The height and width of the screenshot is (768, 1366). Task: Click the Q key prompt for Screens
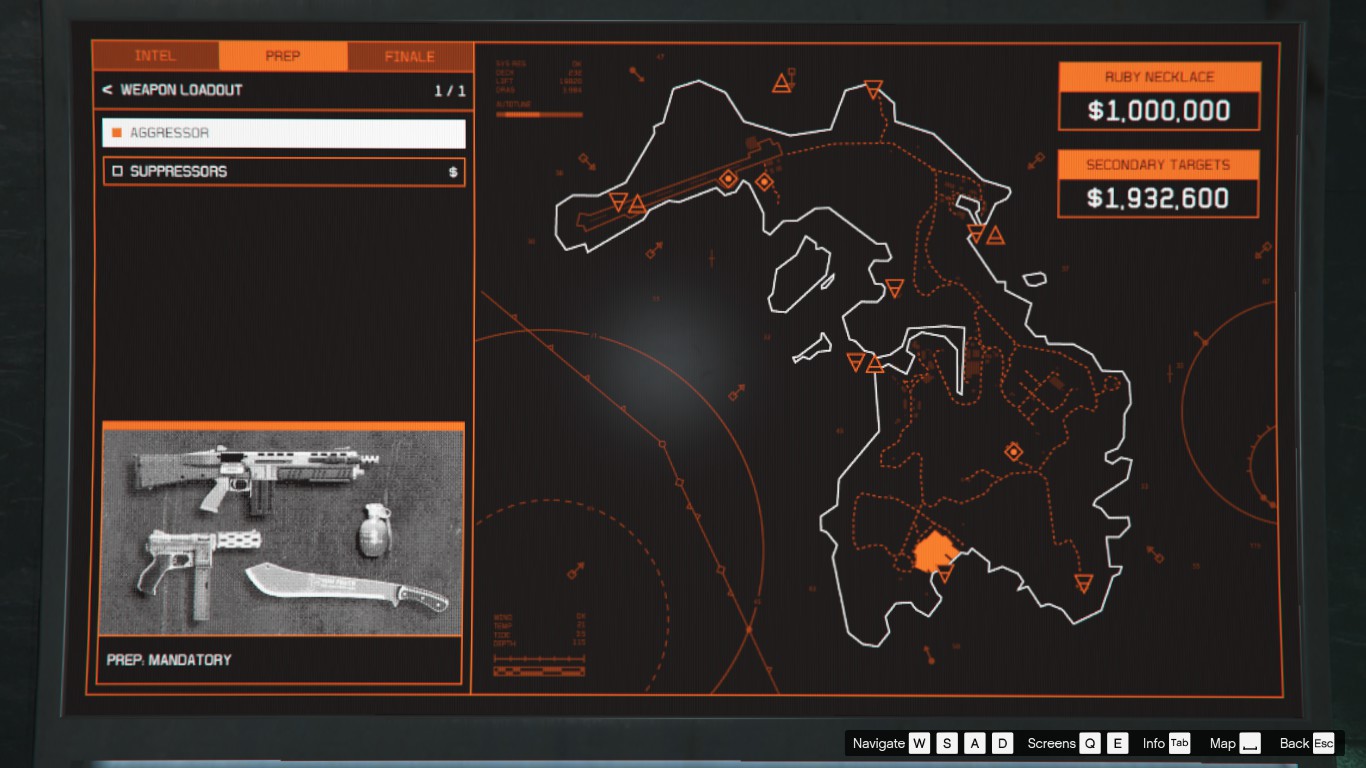coord(1090,743)
